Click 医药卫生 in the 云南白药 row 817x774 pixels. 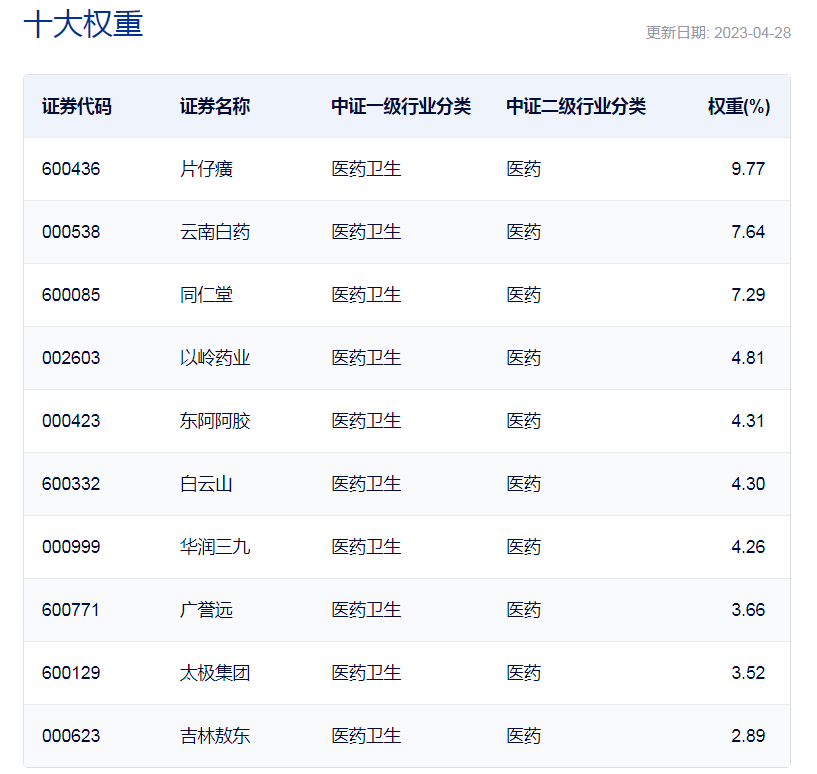coord(366,232)
